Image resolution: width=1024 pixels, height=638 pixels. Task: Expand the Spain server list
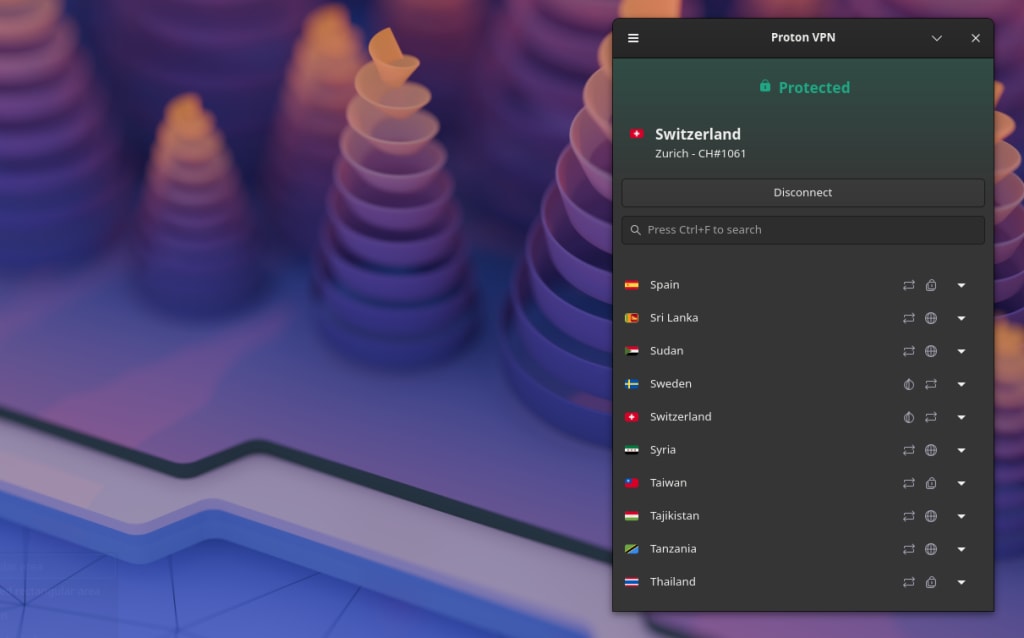tap(961, 285)
